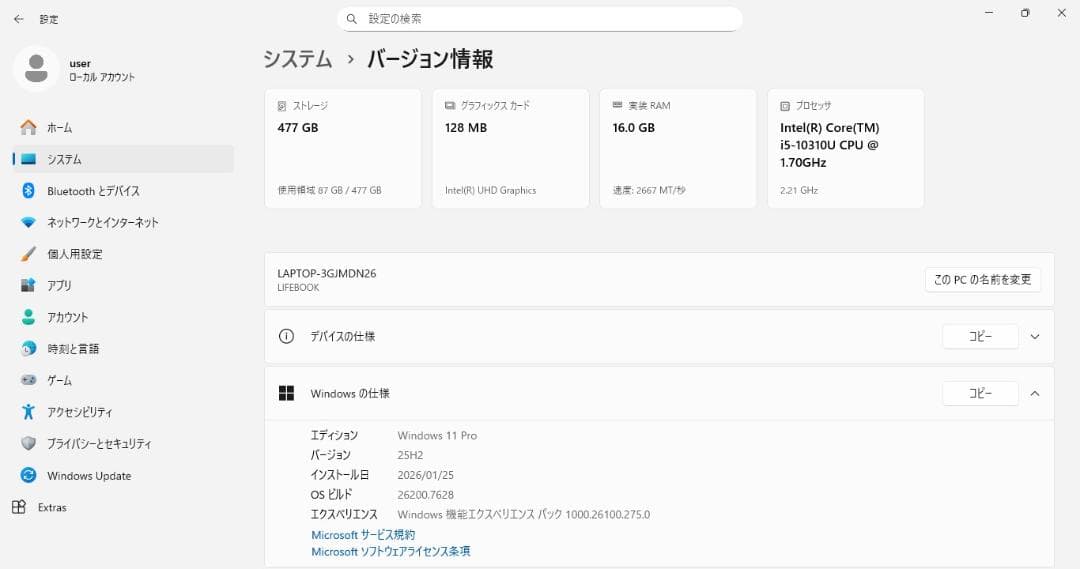This screenshot has width=1080, height=569.
Task: Click the back arrow icon
Action: pos(19,19)
